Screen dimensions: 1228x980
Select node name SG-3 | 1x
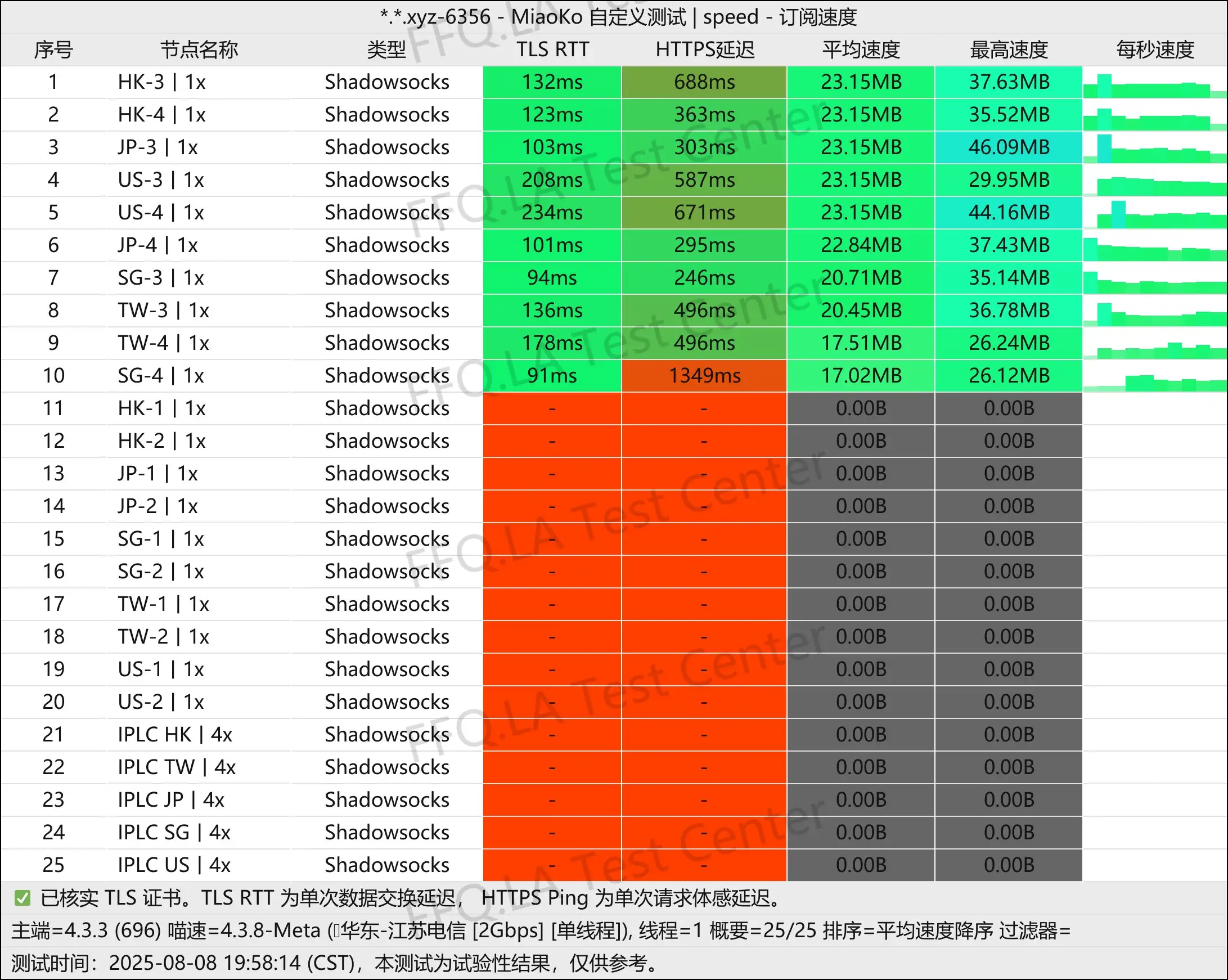pyautogui.click(x=161, y=278)
